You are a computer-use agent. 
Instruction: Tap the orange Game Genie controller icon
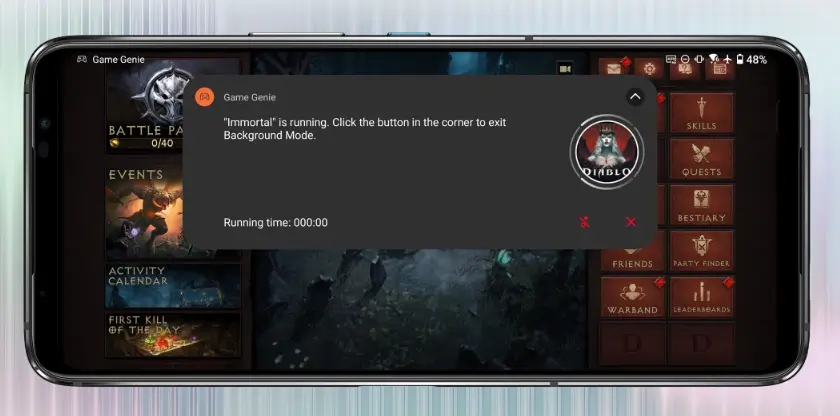[204, 97]
